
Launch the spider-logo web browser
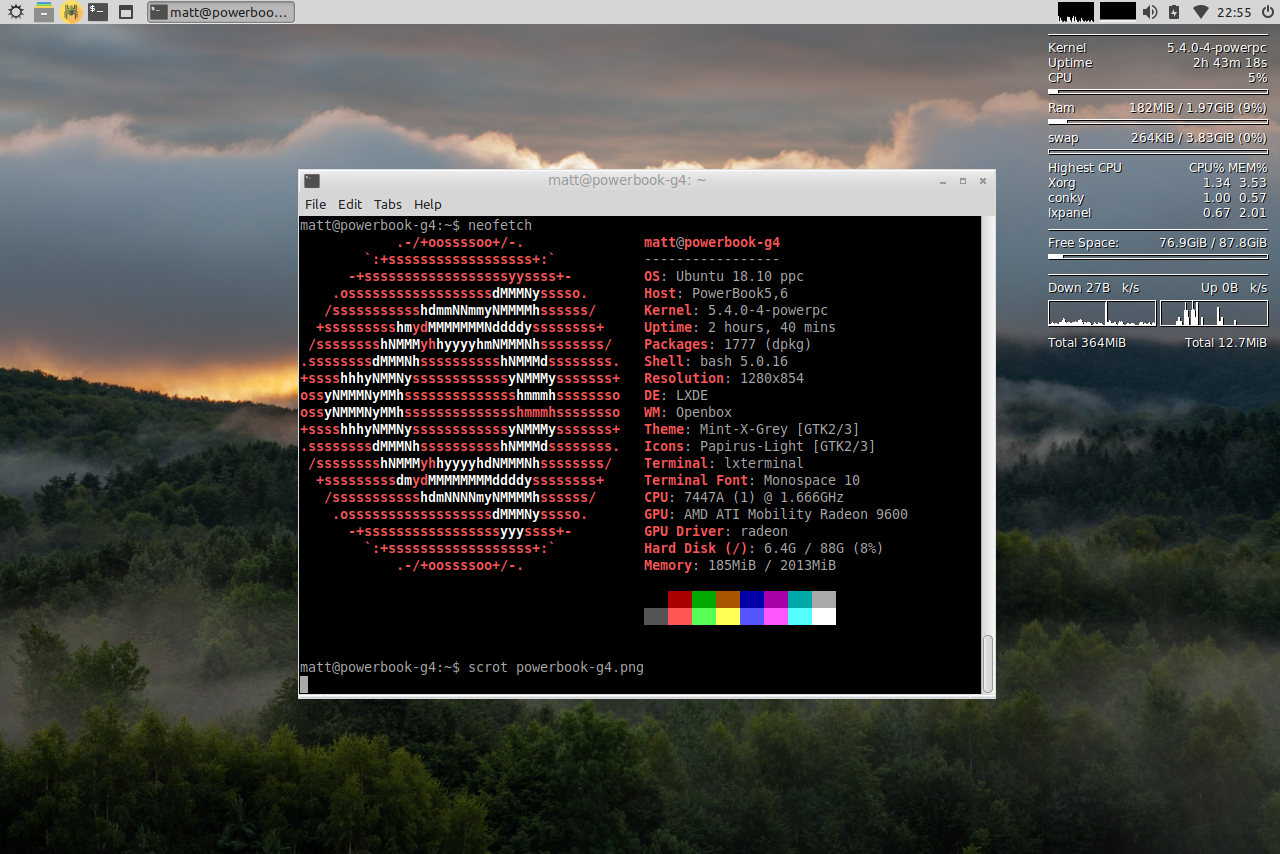coord(71,12)
